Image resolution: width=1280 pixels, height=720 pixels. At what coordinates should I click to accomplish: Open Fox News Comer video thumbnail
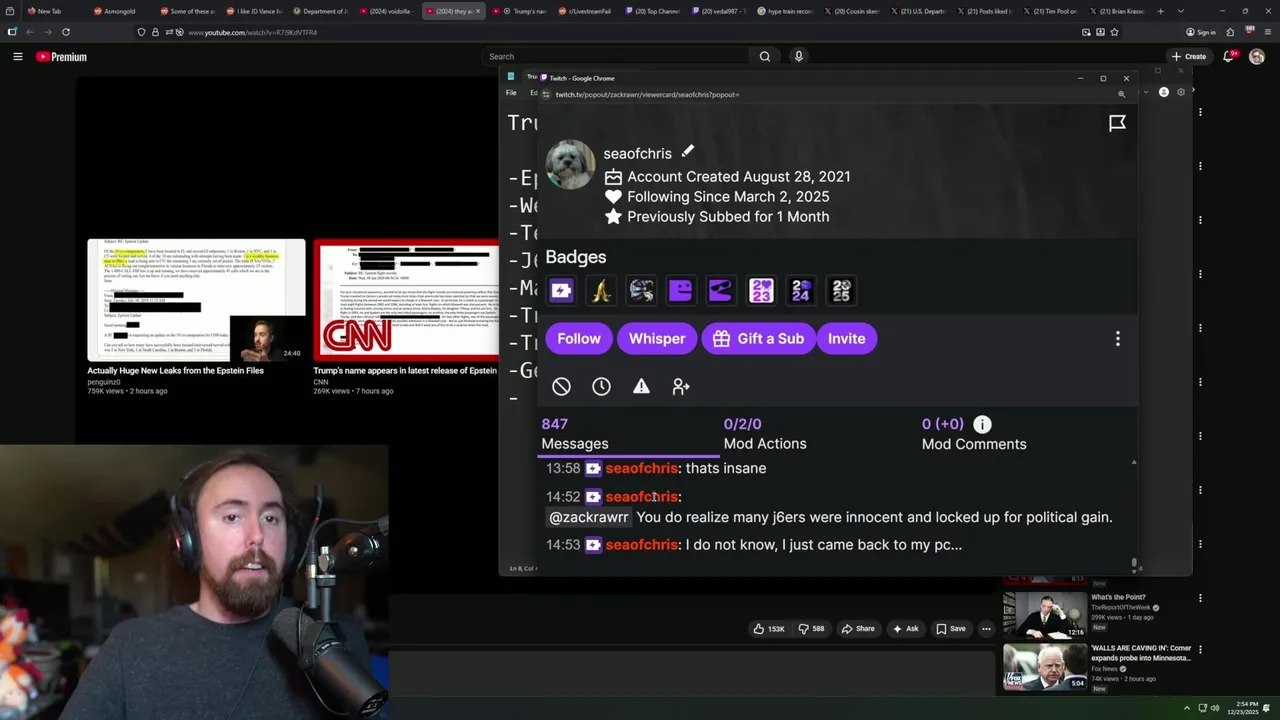(x=1044, y=667)
